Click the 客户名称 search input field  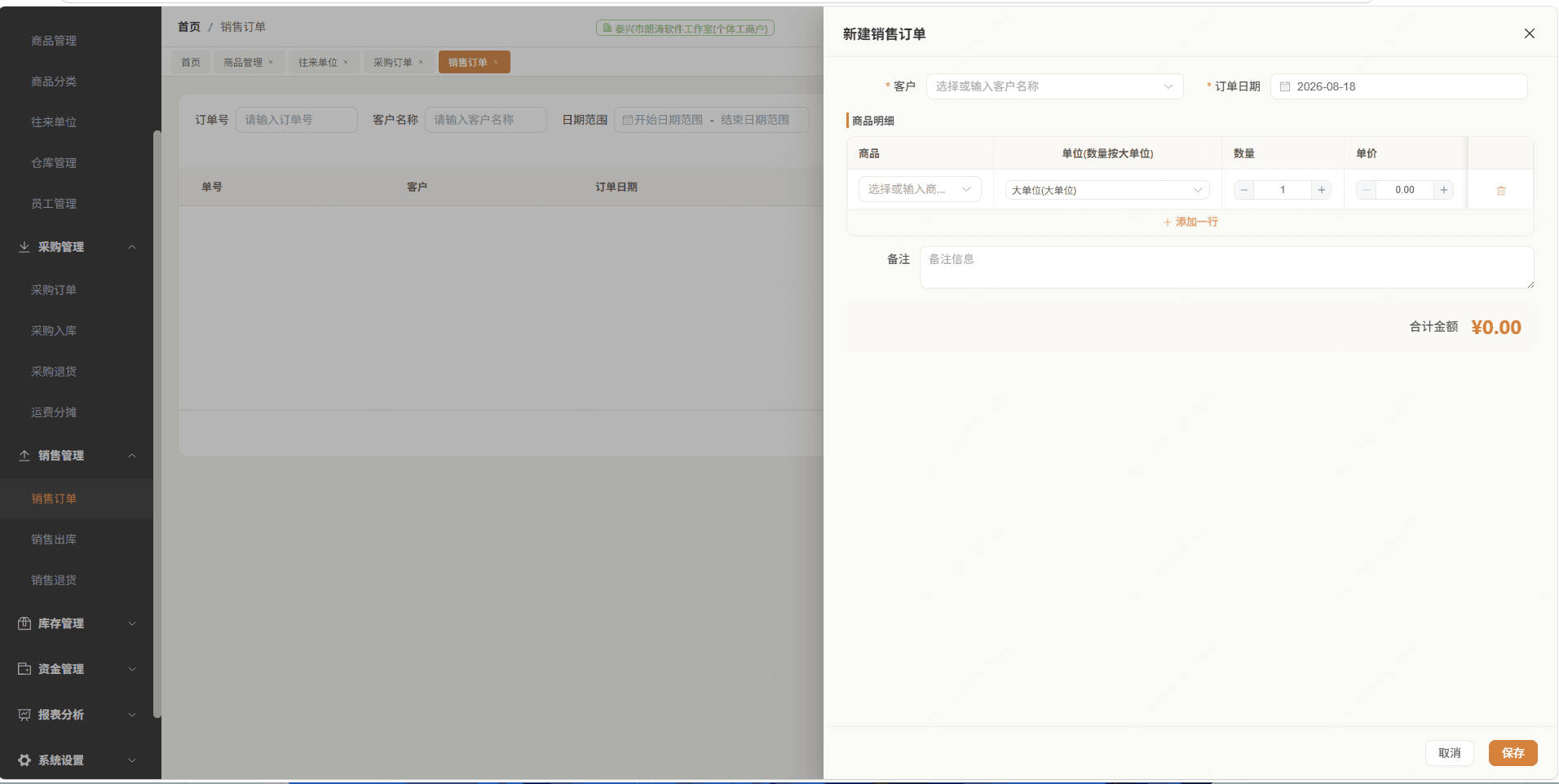click(486, 120)
